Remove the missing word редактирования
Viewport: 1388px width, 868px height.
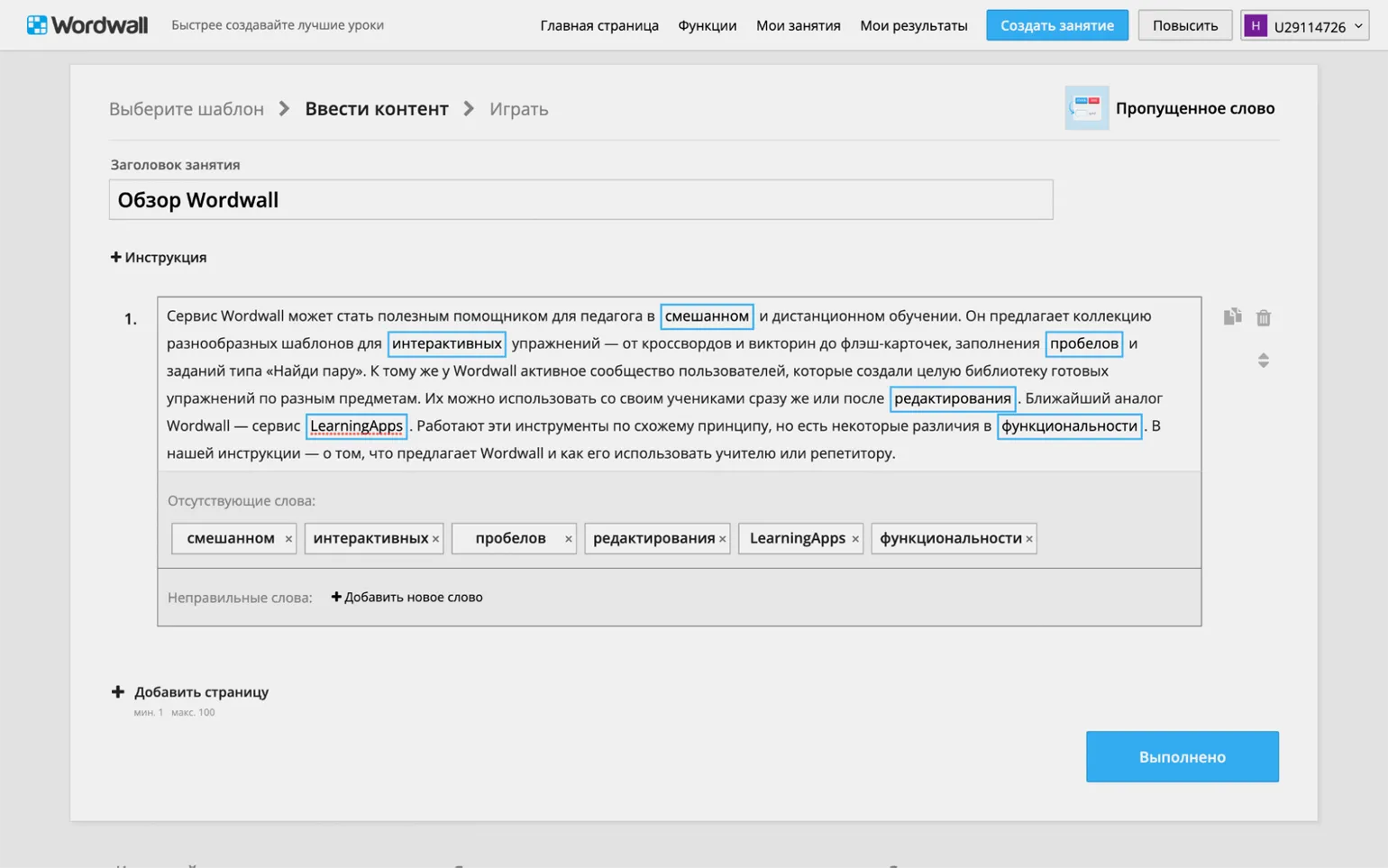click(x=722, y=539)
